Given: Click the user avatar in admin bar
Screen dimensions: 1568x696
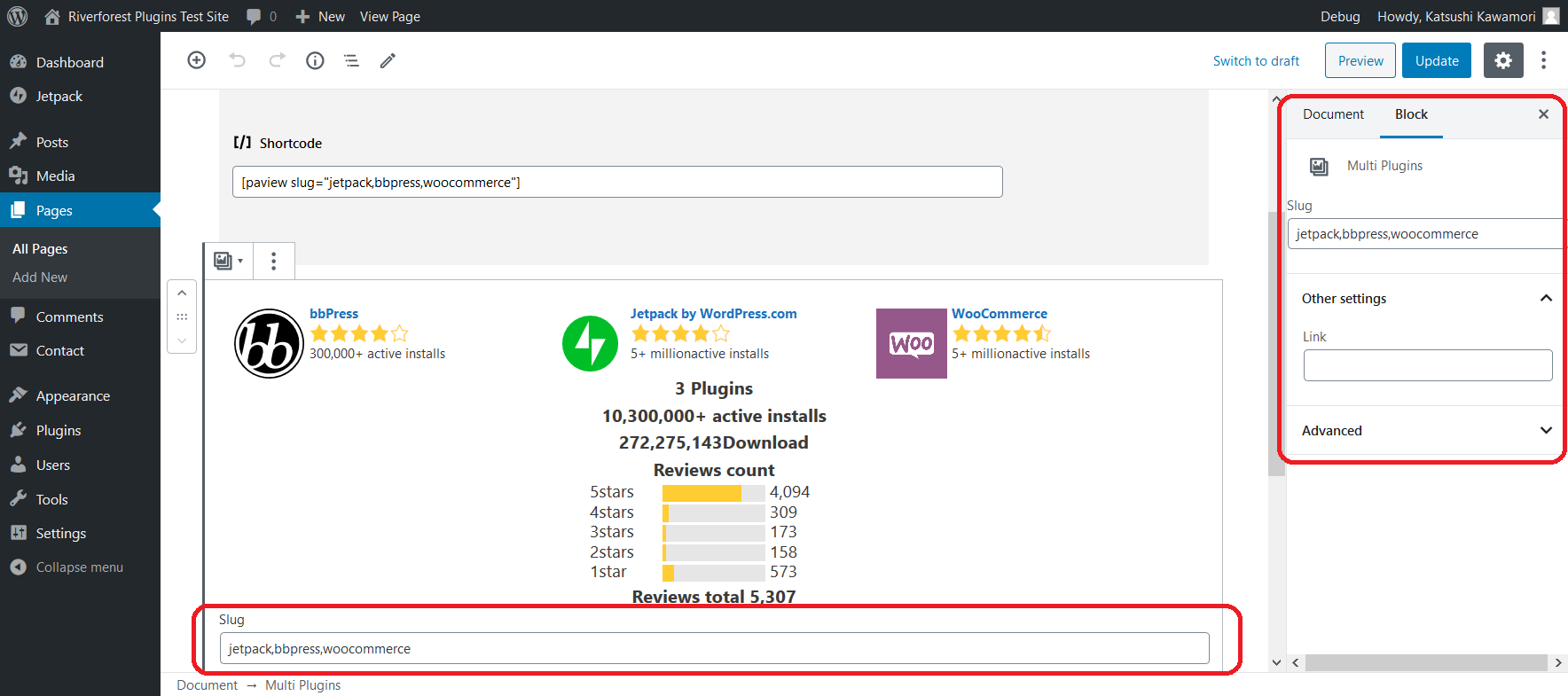Looking at the screenshot, I should click(x=1551, y=16).
